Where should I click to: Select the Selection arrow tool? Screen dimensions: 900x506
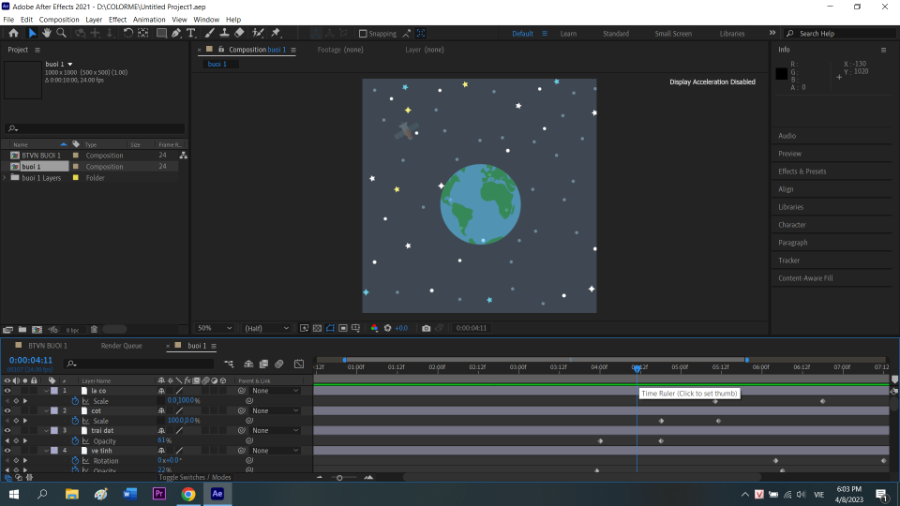coord(32,33)
